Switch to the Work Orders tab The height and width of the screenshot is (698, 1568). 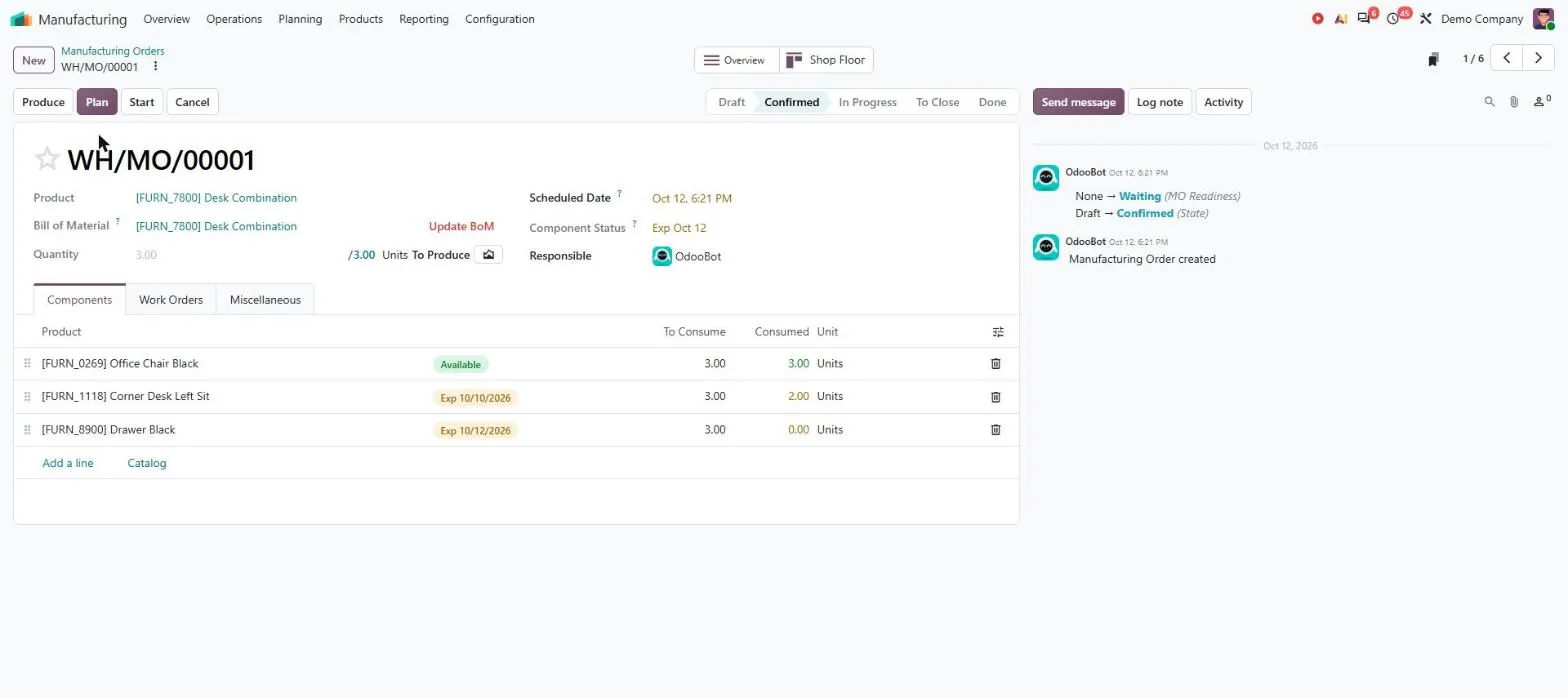[171, 300]
